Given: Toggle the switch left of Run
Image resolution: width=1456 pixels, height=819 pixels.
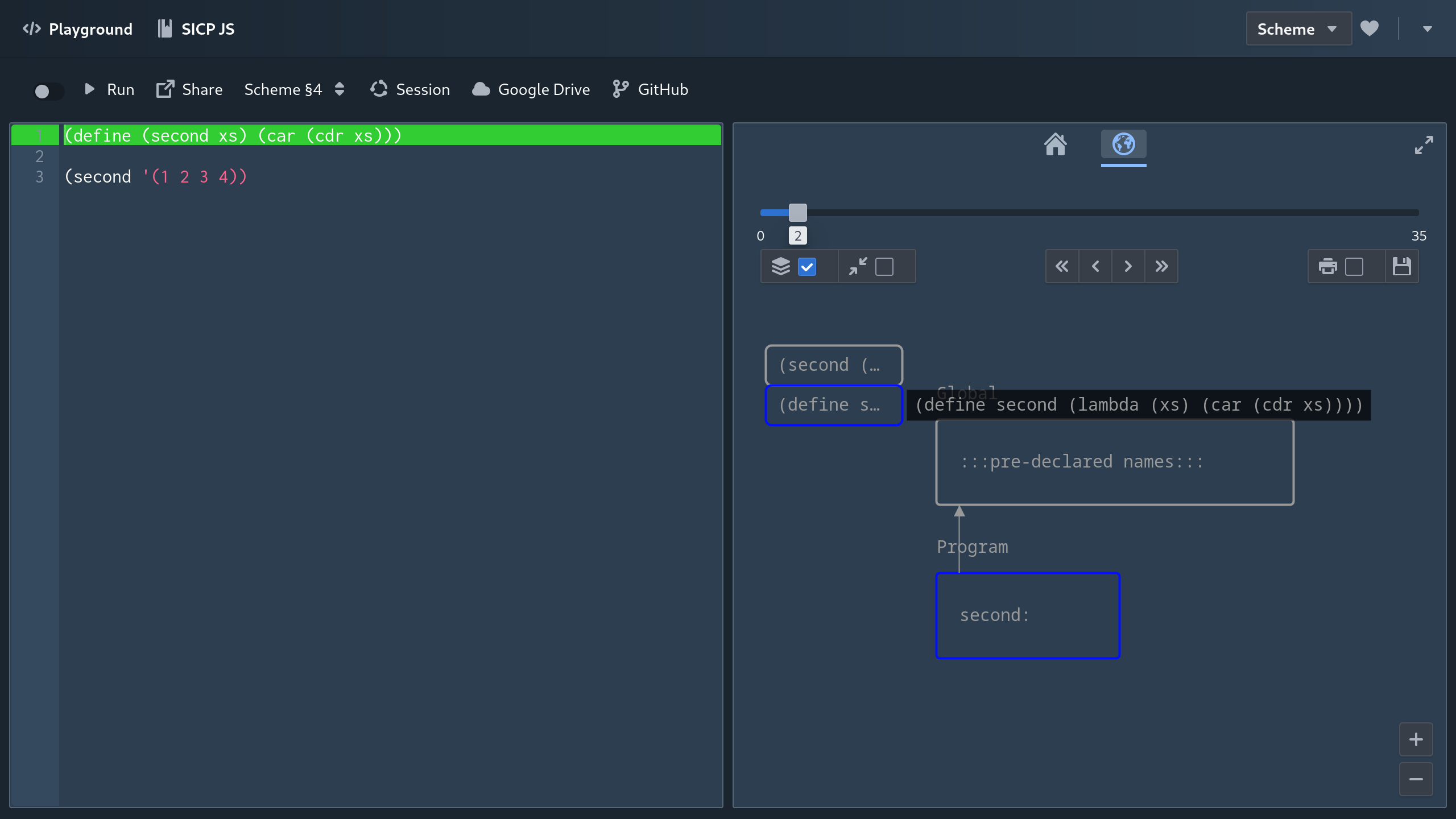Looking at the screenshot, I should click(x=48, y=91).
